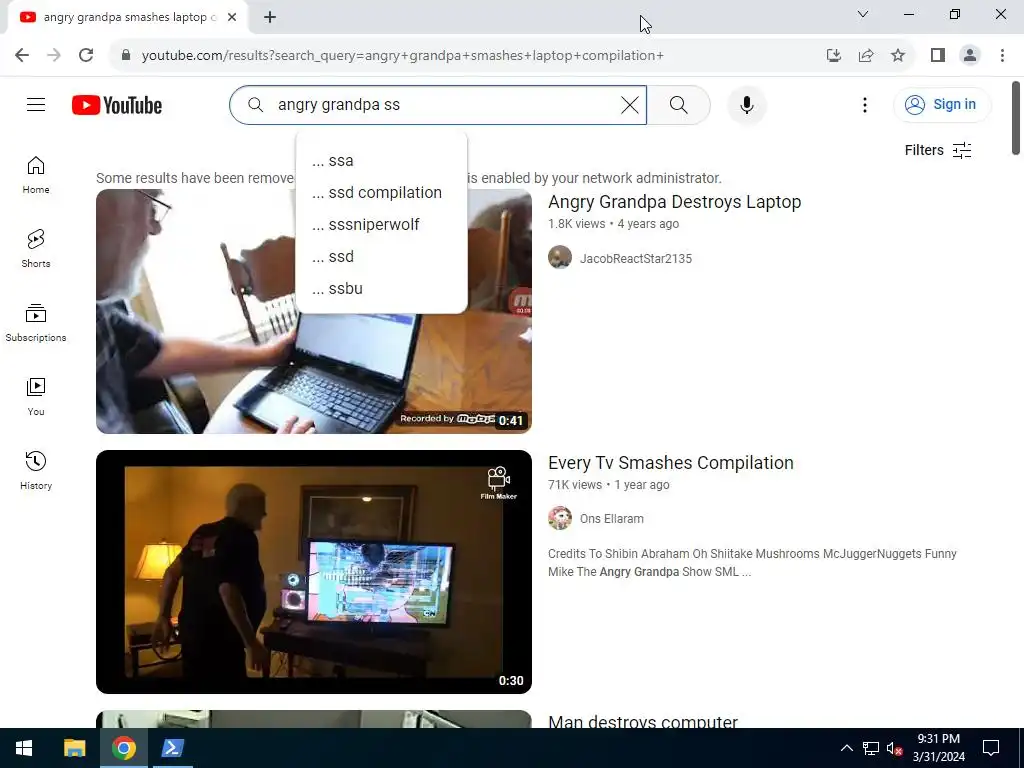The image size is (1024, 768).
Task: Start voice search with the microphone
Action: click(746, 104)
